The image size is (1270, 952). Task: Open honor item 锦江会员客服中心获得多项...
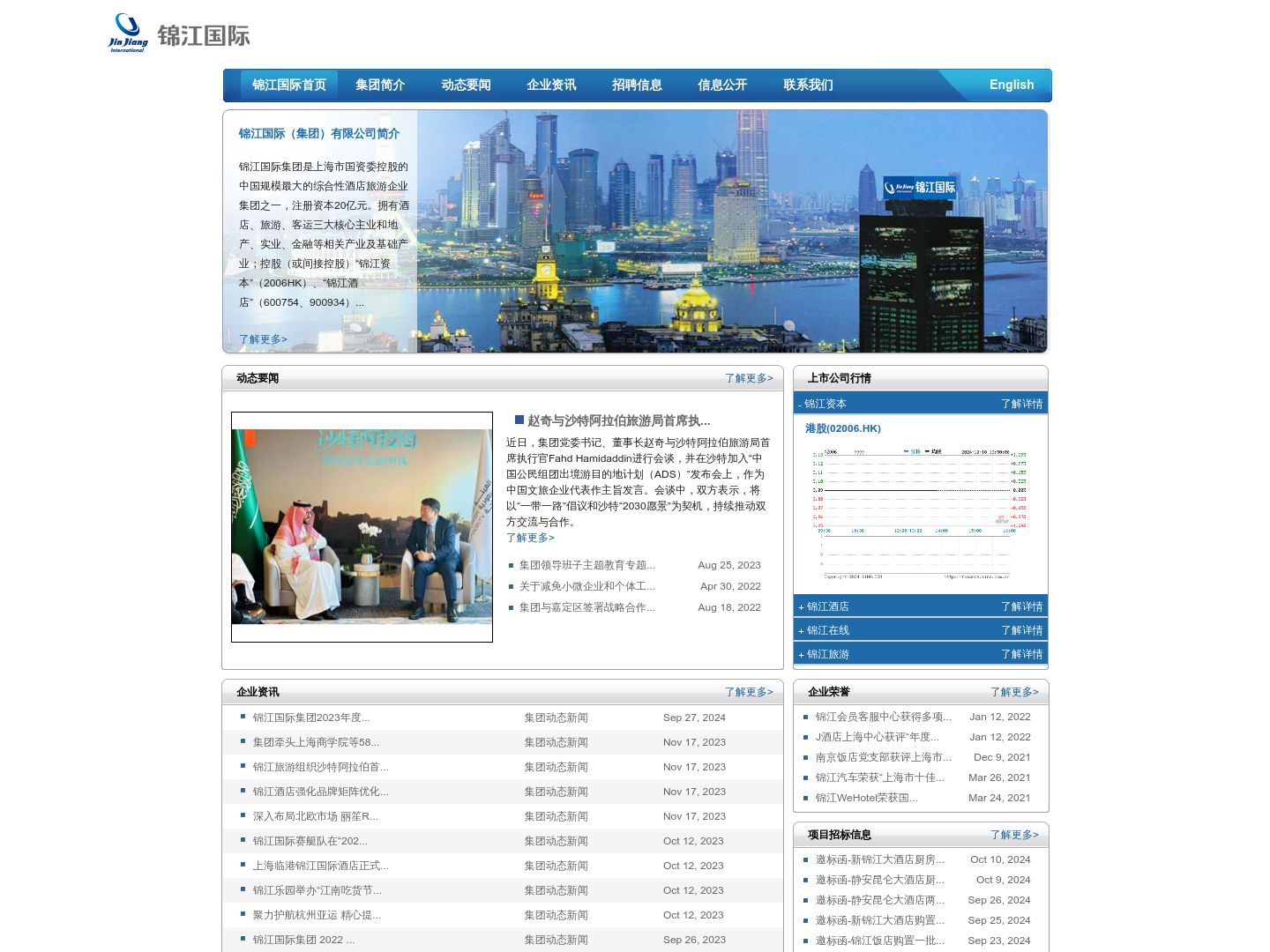pos(883,717)
